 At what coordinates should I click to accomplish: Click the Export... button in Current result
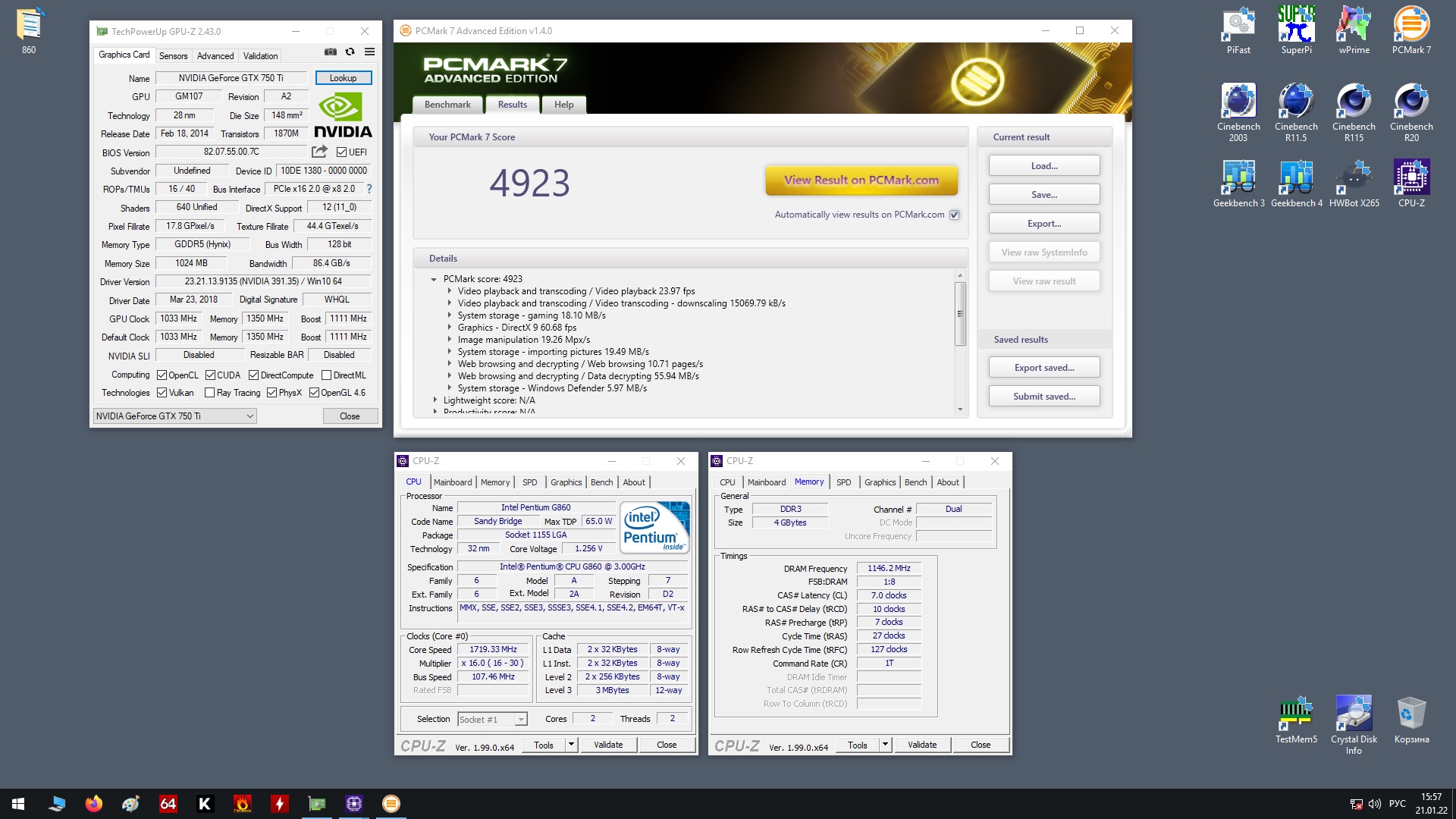coord(1044,224)
